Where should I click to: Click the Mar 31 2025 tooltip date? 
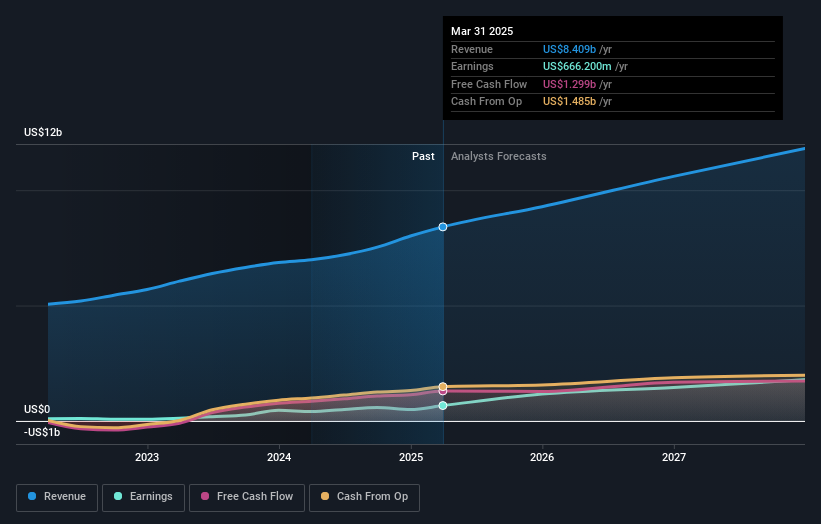pos(482,31)
